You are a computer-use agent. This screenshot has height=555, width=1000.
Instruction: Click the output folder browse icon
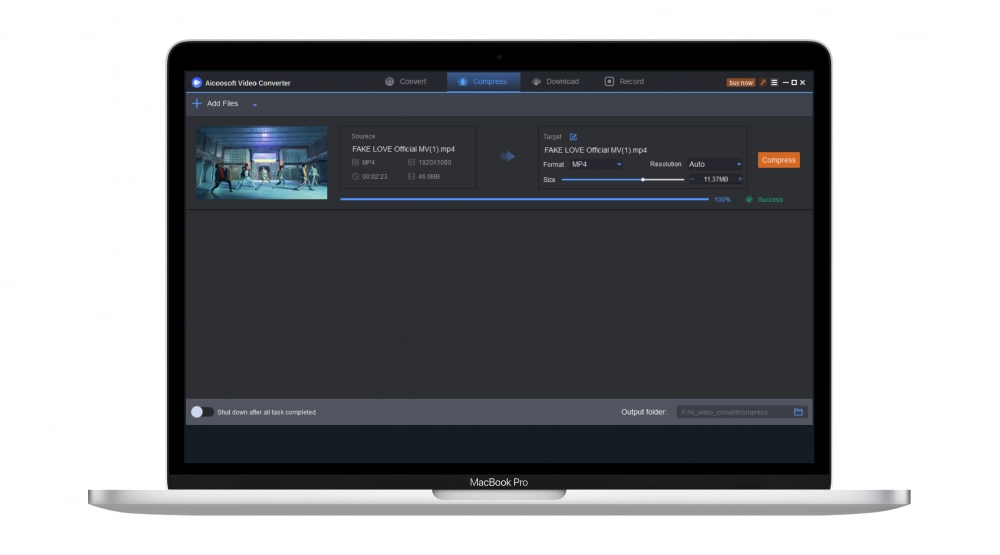pyautogui.click(x=798, y=412)
